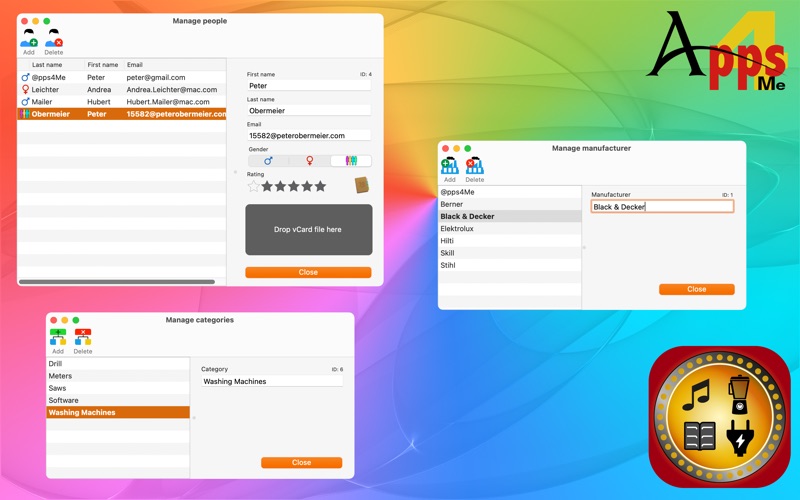Select Washing Machines in categories list
This screenshot has height=500, width=800.
118,413
